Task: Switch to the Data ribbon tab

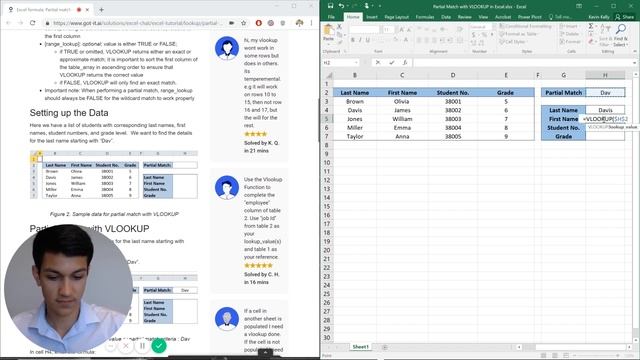Action: click(x=446, y=17)
